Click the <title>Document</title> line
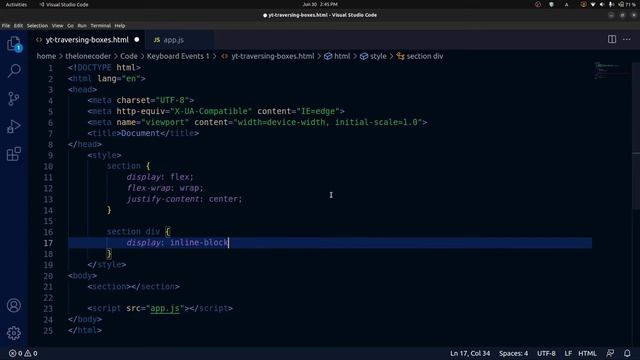Screen dimensions: 640x360 pos(143,133)
